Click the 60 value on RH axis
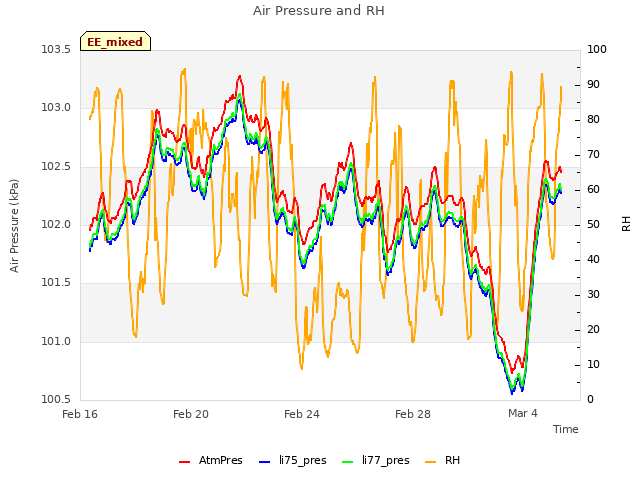The height and width of the screenshot is (480, 640). pos(593,190)
